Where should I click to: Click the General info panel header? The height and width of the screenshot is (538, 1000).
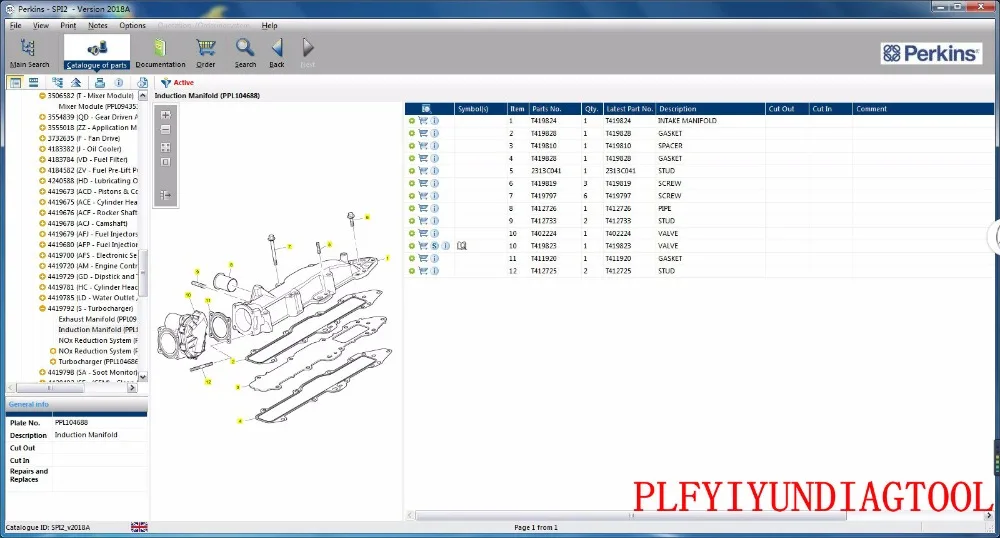77,405
